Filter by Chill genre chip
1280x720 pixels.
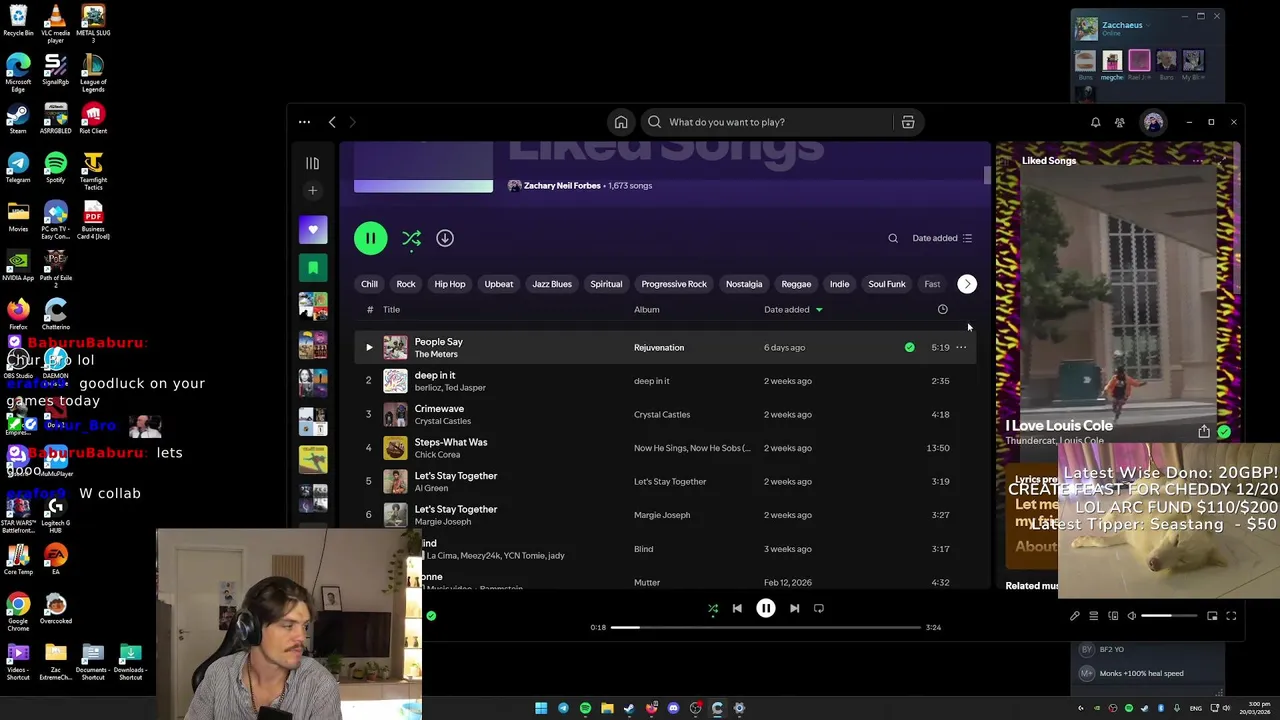(x=370, y=284)
